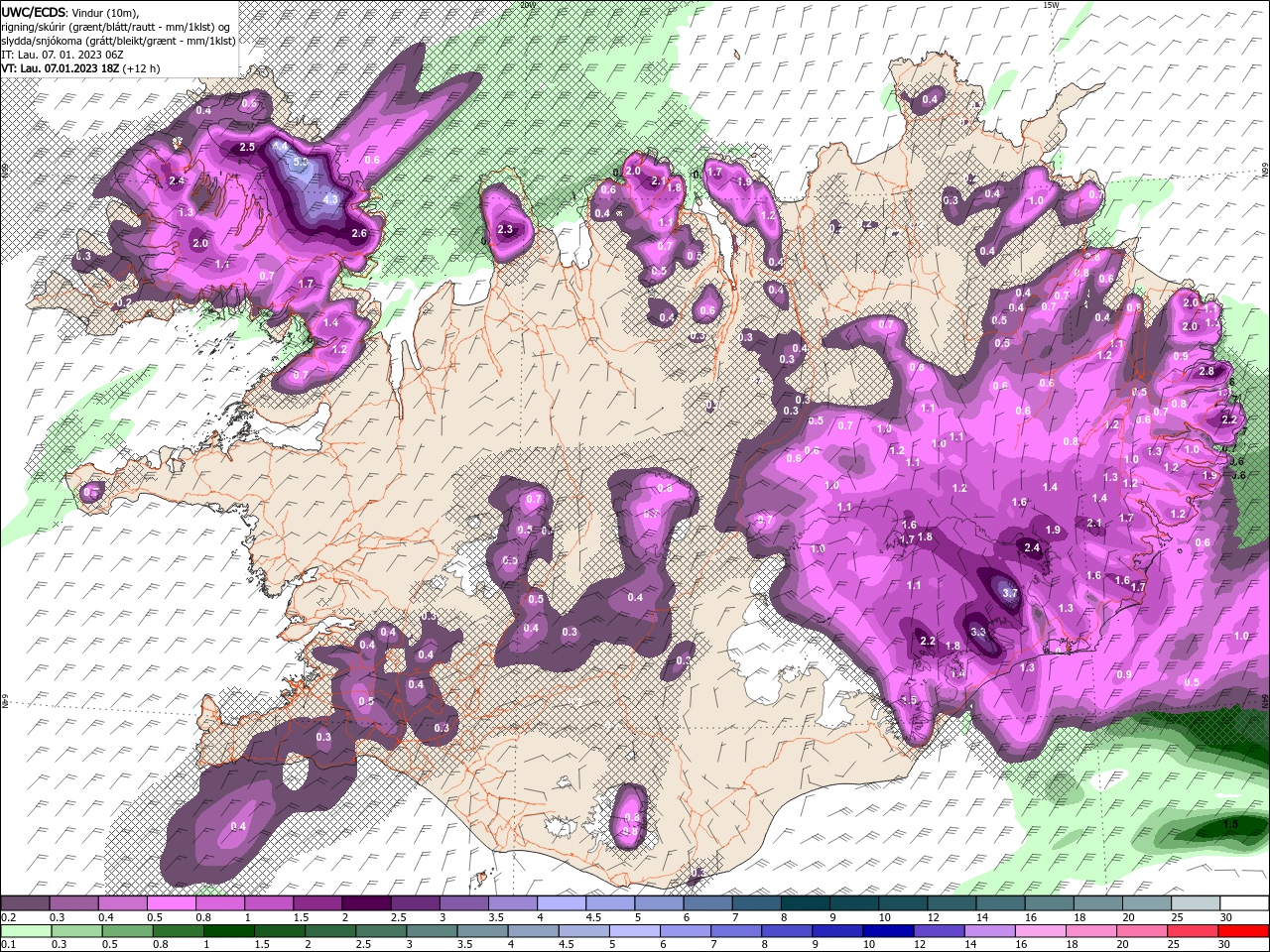The width and height of the screenshot is (1270, 952).
Task: Pick the pale grey 25–30 snow legend swatch
Action: click(x=1195, y=904)
